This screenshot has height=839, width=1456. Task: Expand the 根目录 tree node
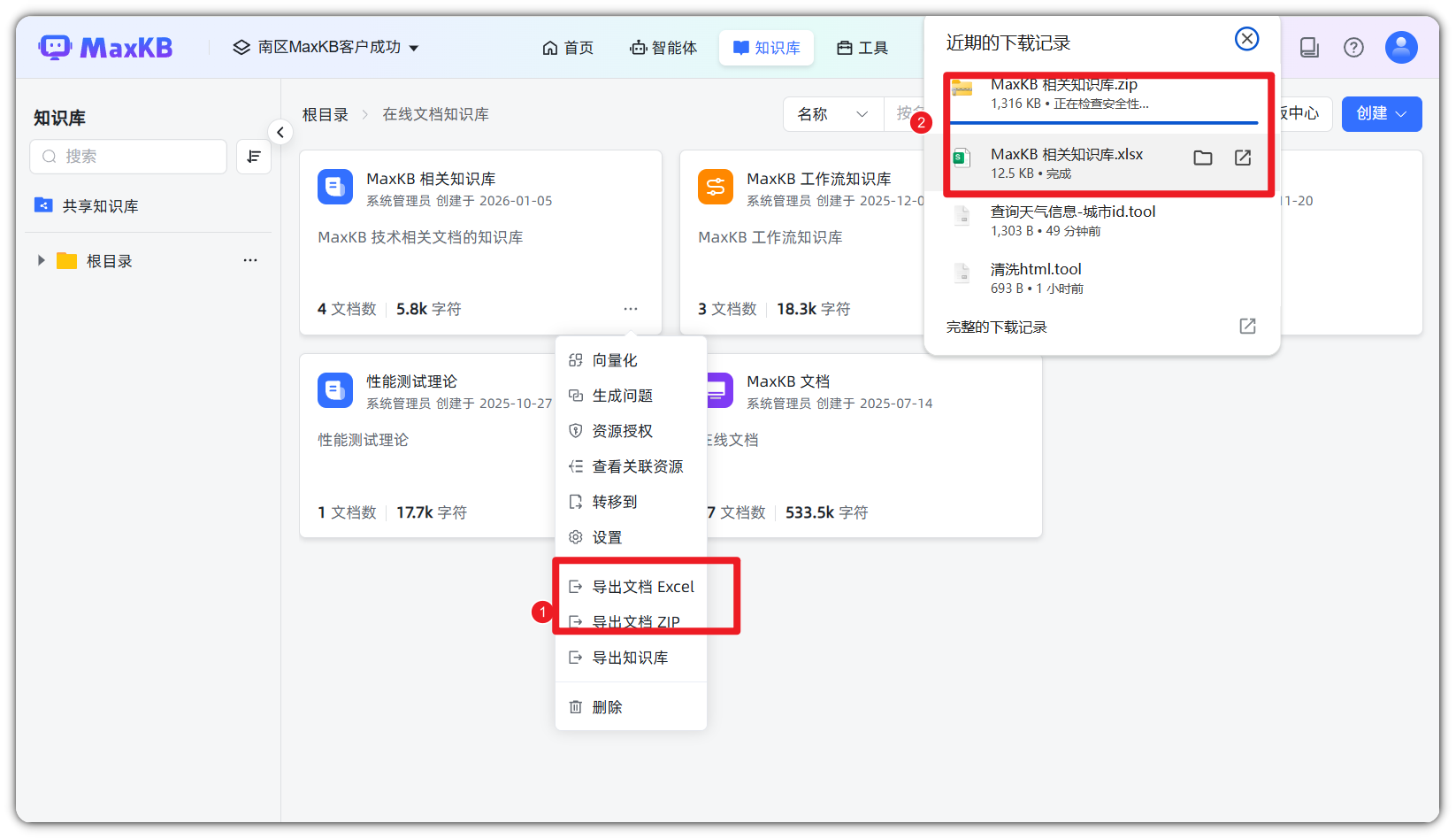[x=41, y=260]
